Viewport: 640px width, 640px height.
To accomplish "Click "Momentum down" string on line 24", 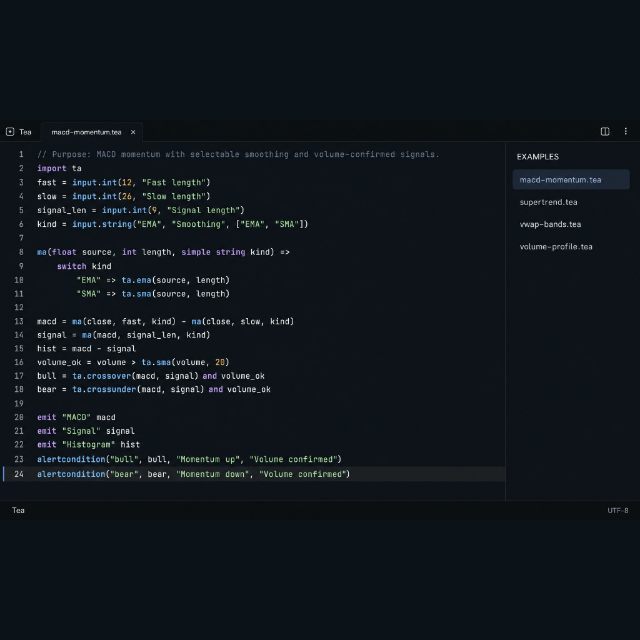I will (x=213, y=474).
